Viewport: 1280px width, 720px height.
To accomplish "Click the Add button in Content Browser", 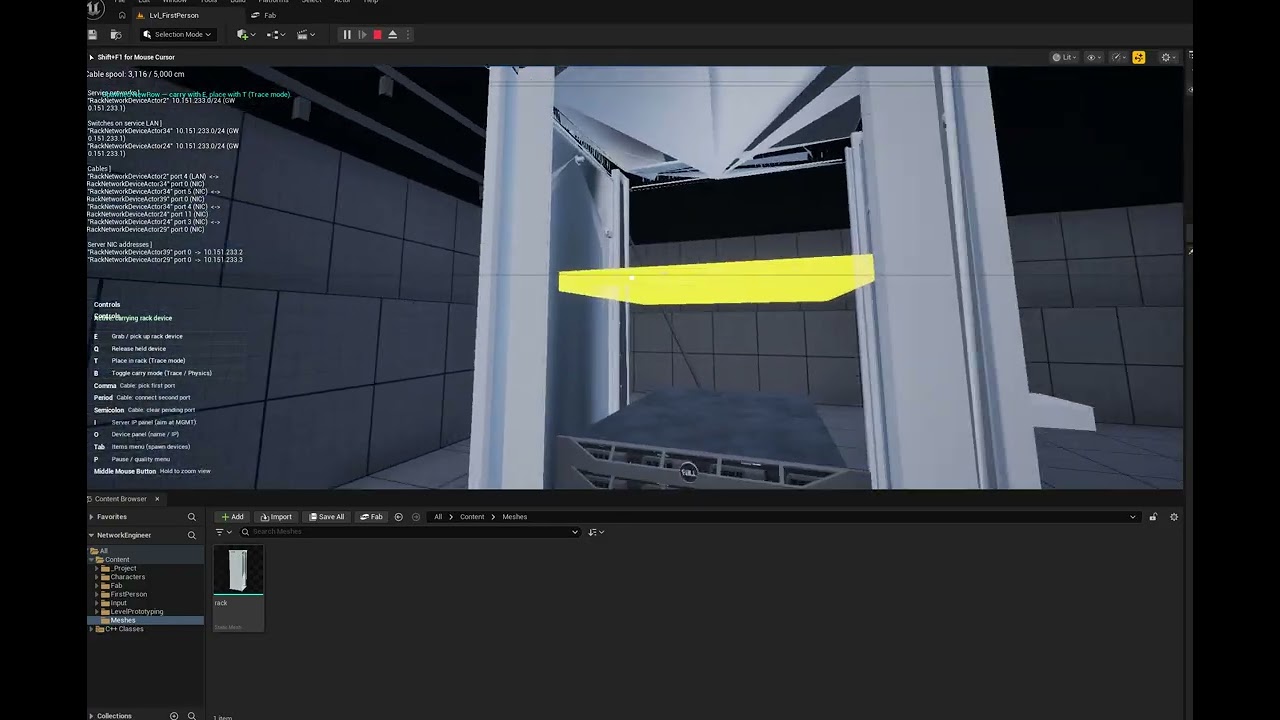I will [x=232, y=517].
